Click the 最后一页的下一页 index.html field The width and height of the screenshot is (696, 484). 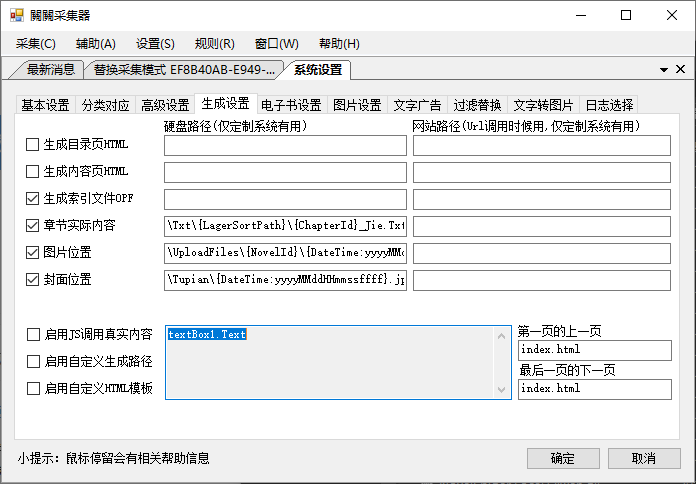coord(595,389)
